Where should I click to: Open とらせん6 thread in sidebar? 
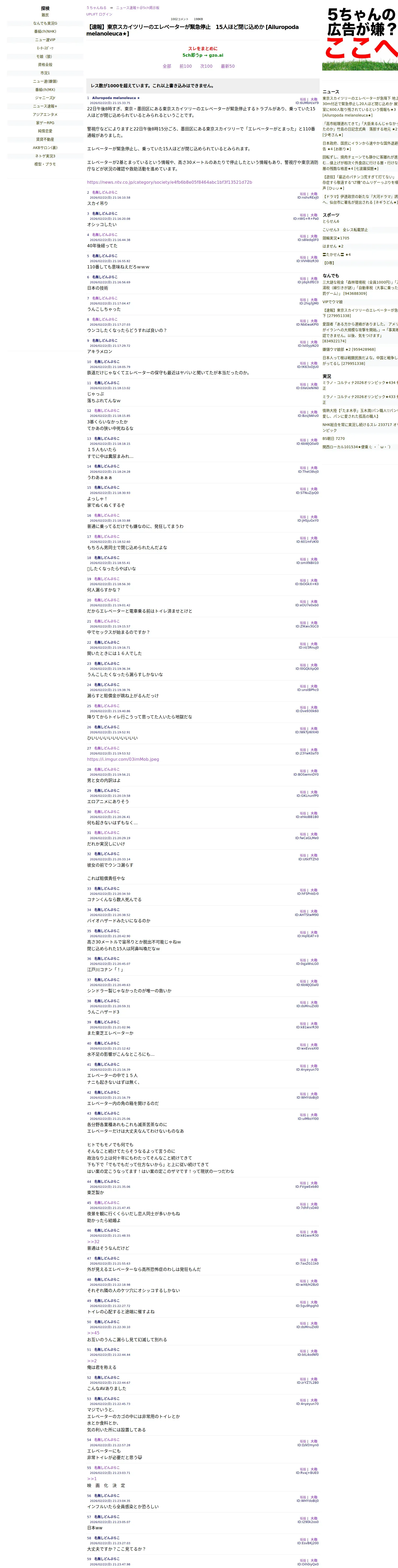(331, 222)
